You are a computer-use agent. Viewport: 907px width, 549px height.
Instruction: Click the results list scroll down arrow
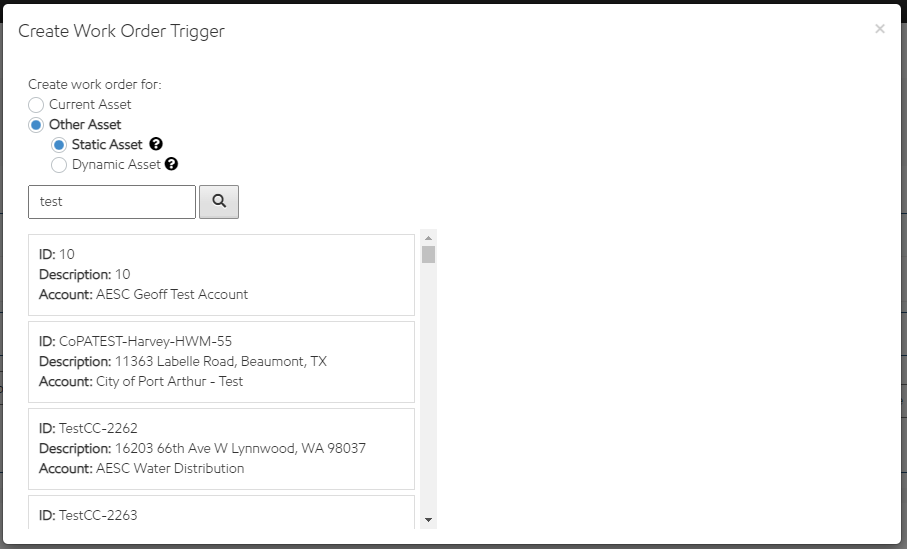pyautogui.click(x=428, y=520)
